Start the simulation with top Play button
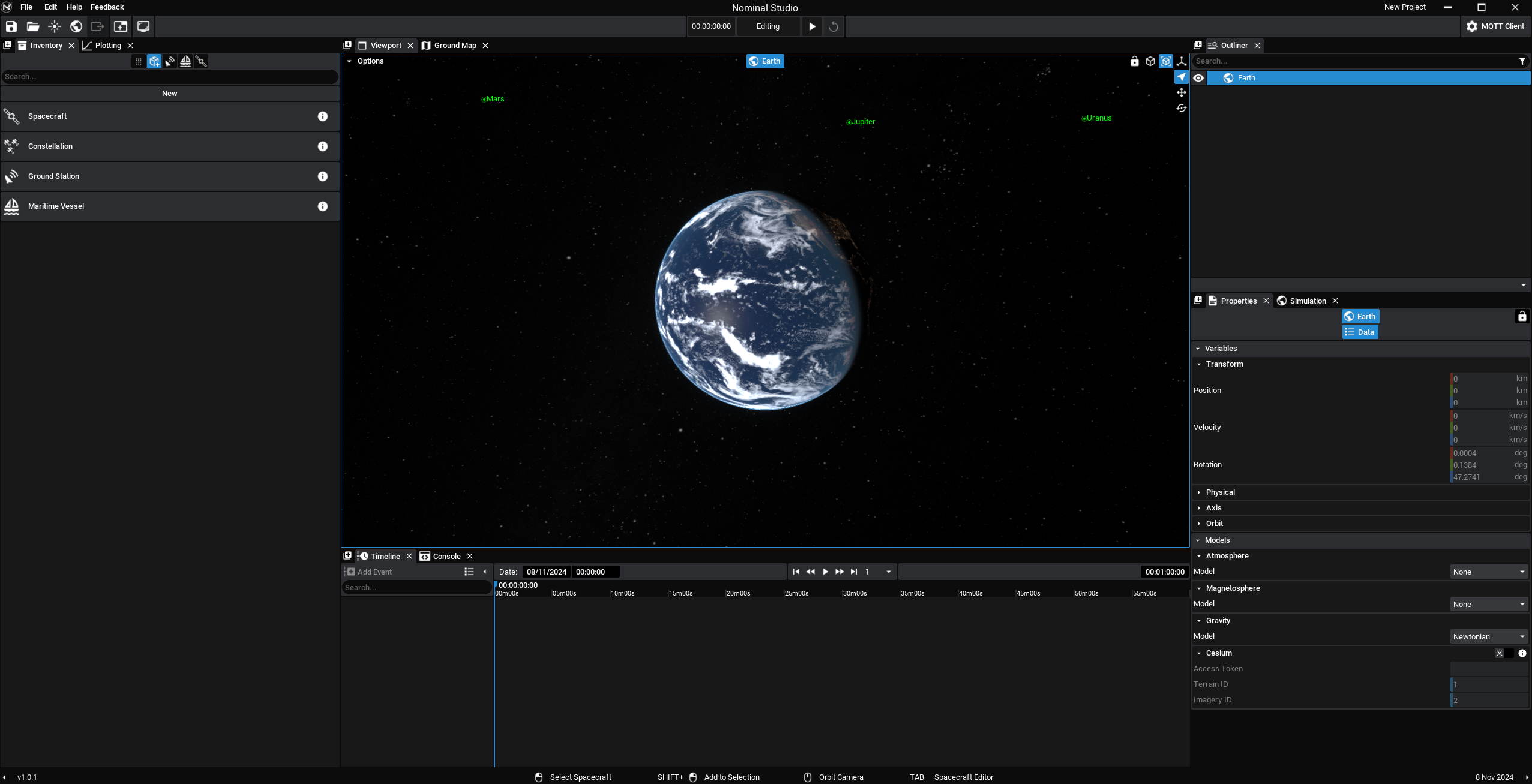Screen dimensions: 1532x784 812,26
